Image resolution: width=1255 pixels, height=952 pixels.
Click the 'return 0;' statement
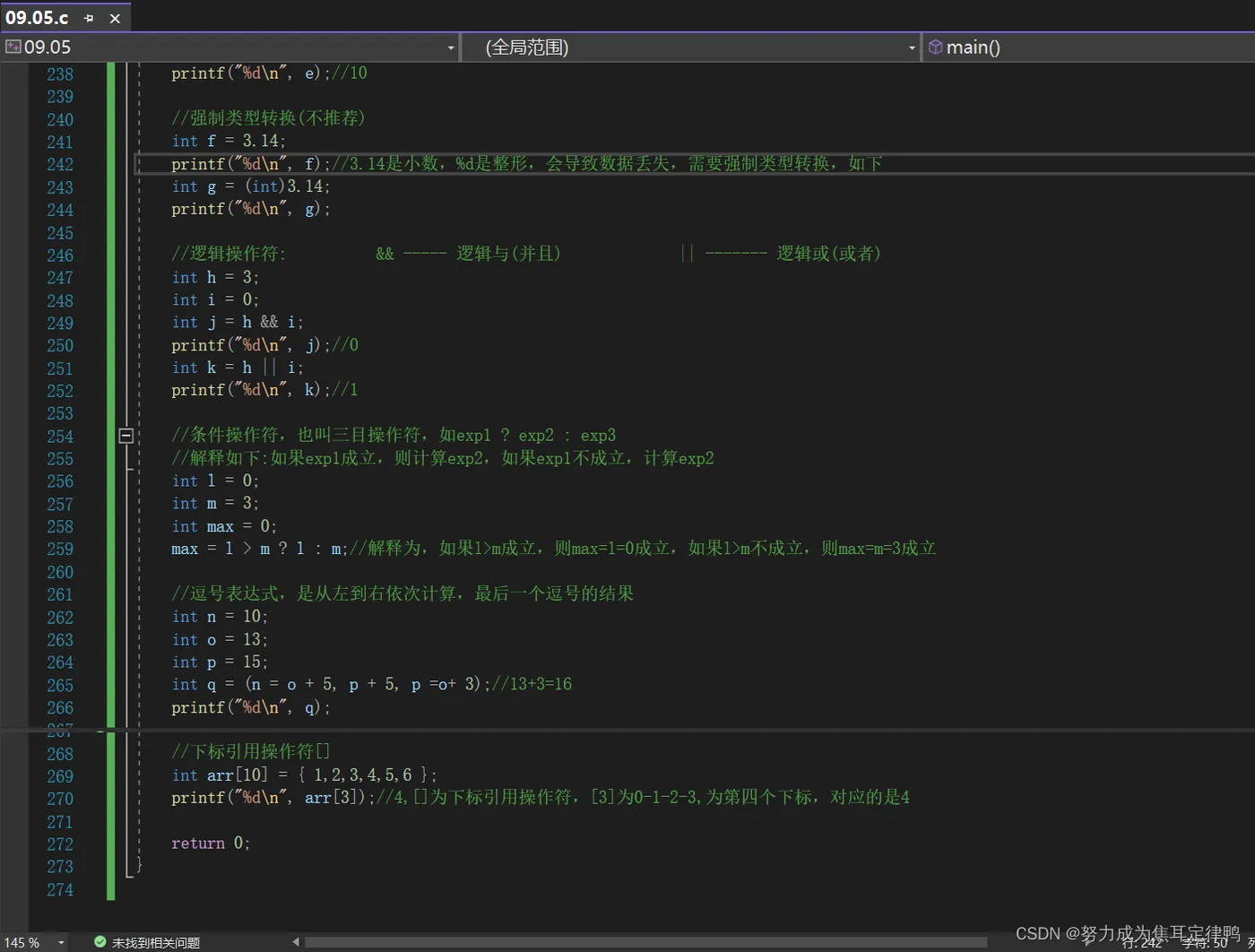211,844
